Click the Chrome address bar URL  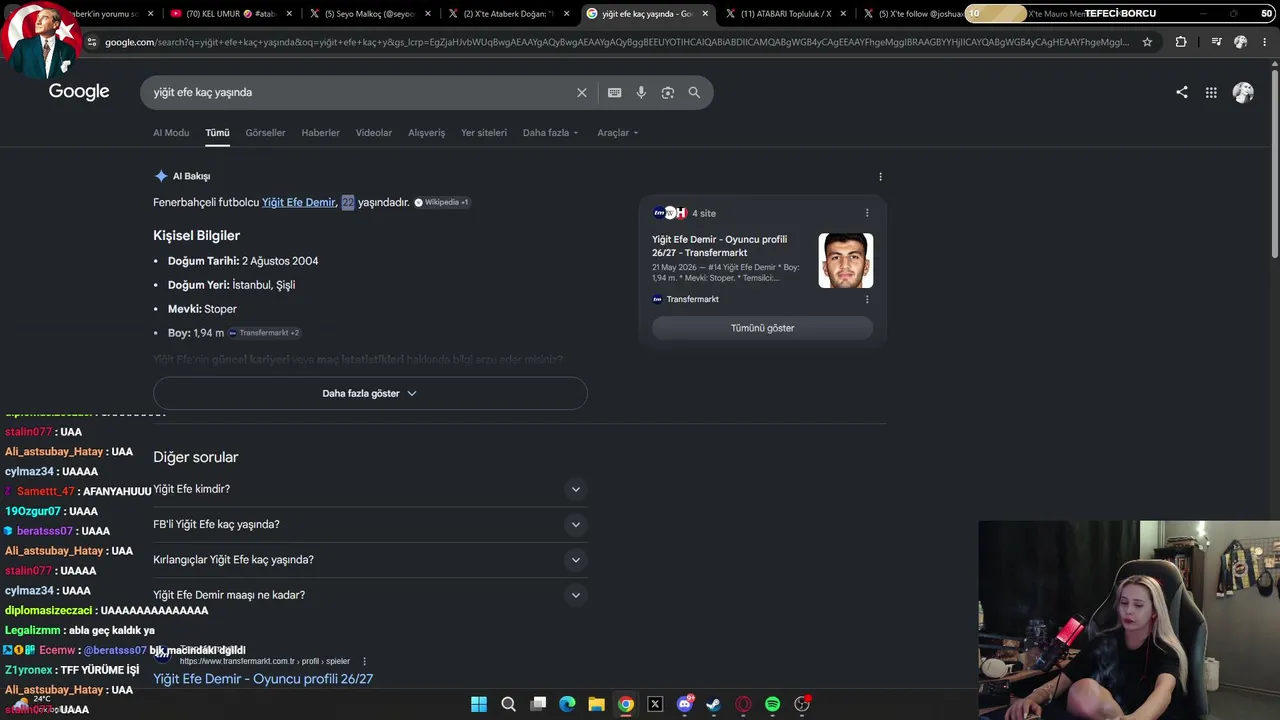point(617,42)
